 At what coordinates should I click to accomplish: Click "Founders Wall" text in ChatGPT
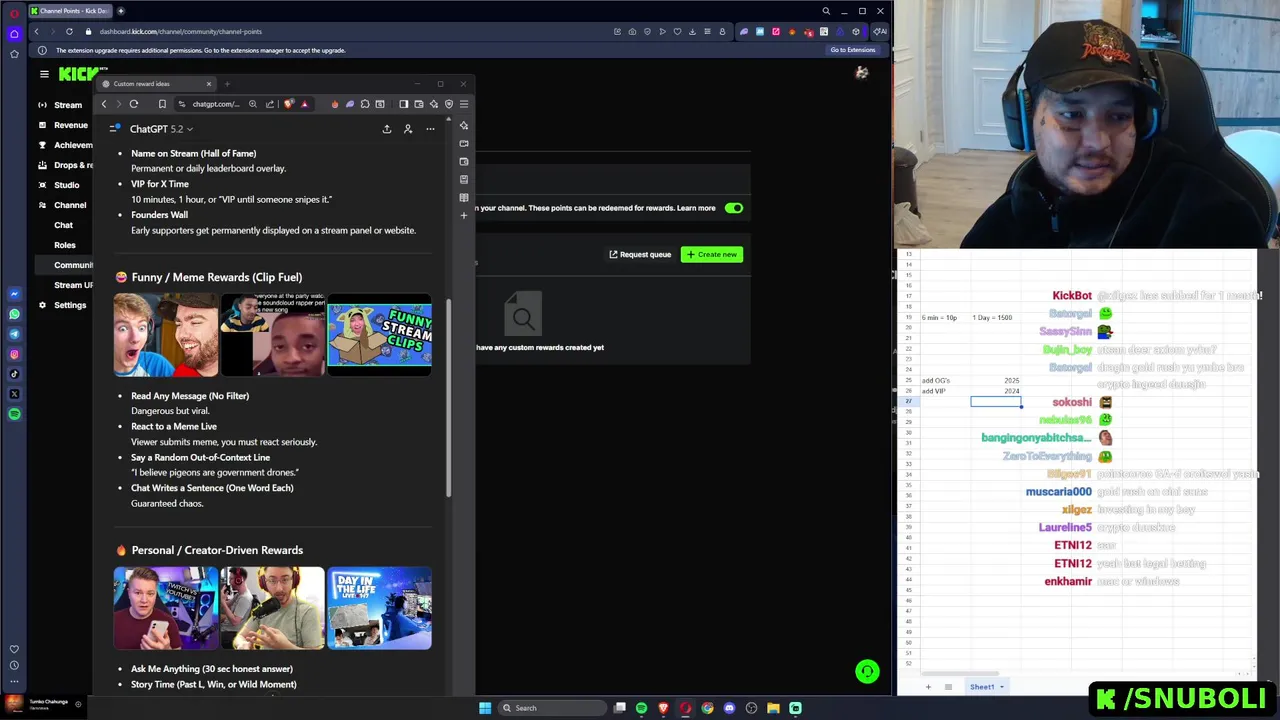pos(159,215)
